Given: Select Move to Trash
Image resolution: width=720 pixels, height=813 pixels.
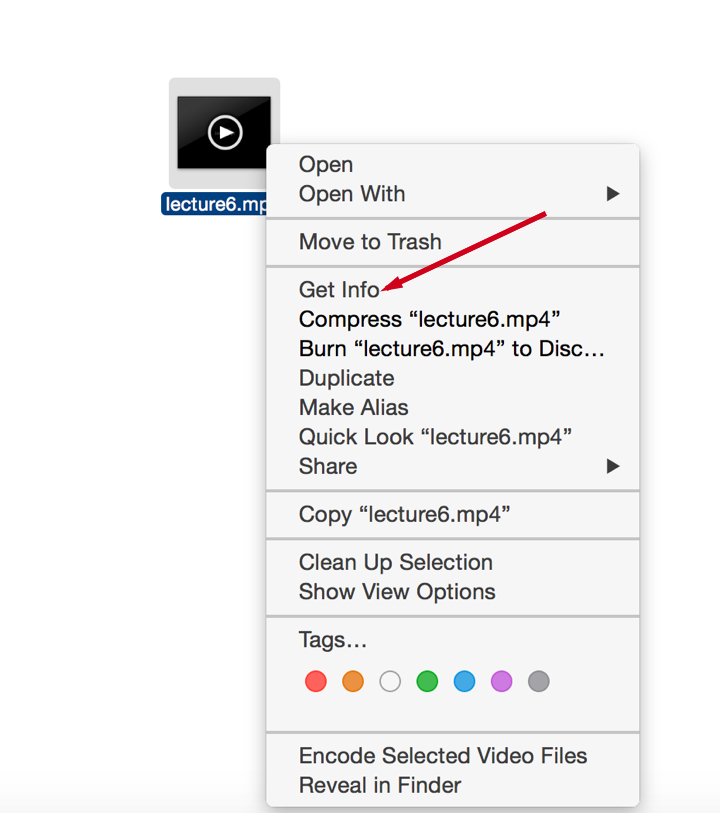Looking at the screenshot, I should pos(370,242).
